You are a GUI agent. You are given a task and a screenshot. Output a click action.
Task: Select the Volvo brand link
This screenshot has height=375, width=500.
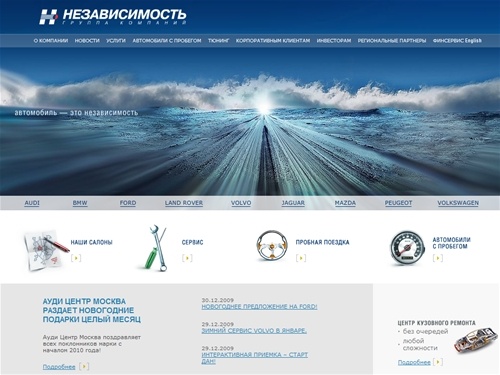pyautogui.click(x=241, y=203)
